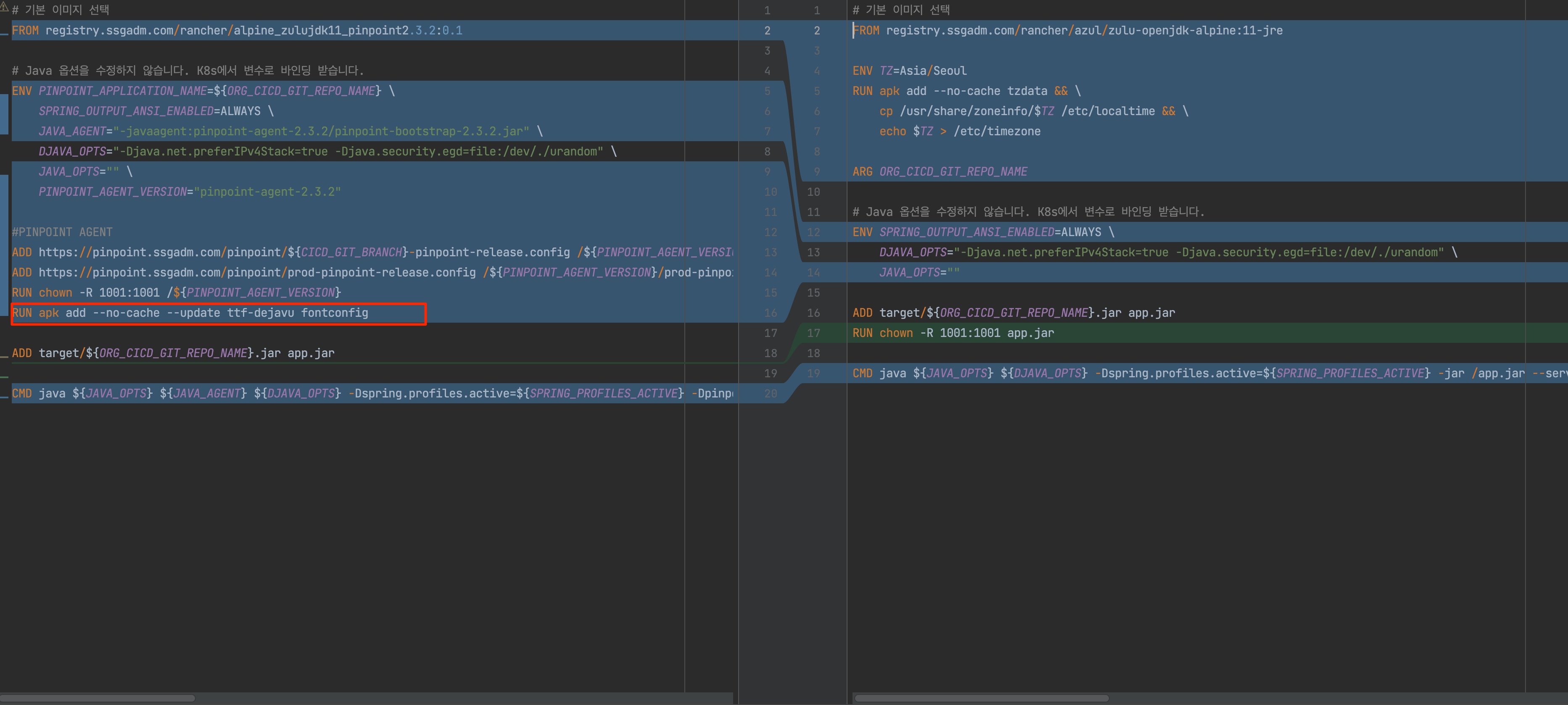Image resolution: width=1568 pixels, height=705 pixels.
Task: Click the '#PINPOINT AGENT' comment line
Action: (x=62, y=232)
